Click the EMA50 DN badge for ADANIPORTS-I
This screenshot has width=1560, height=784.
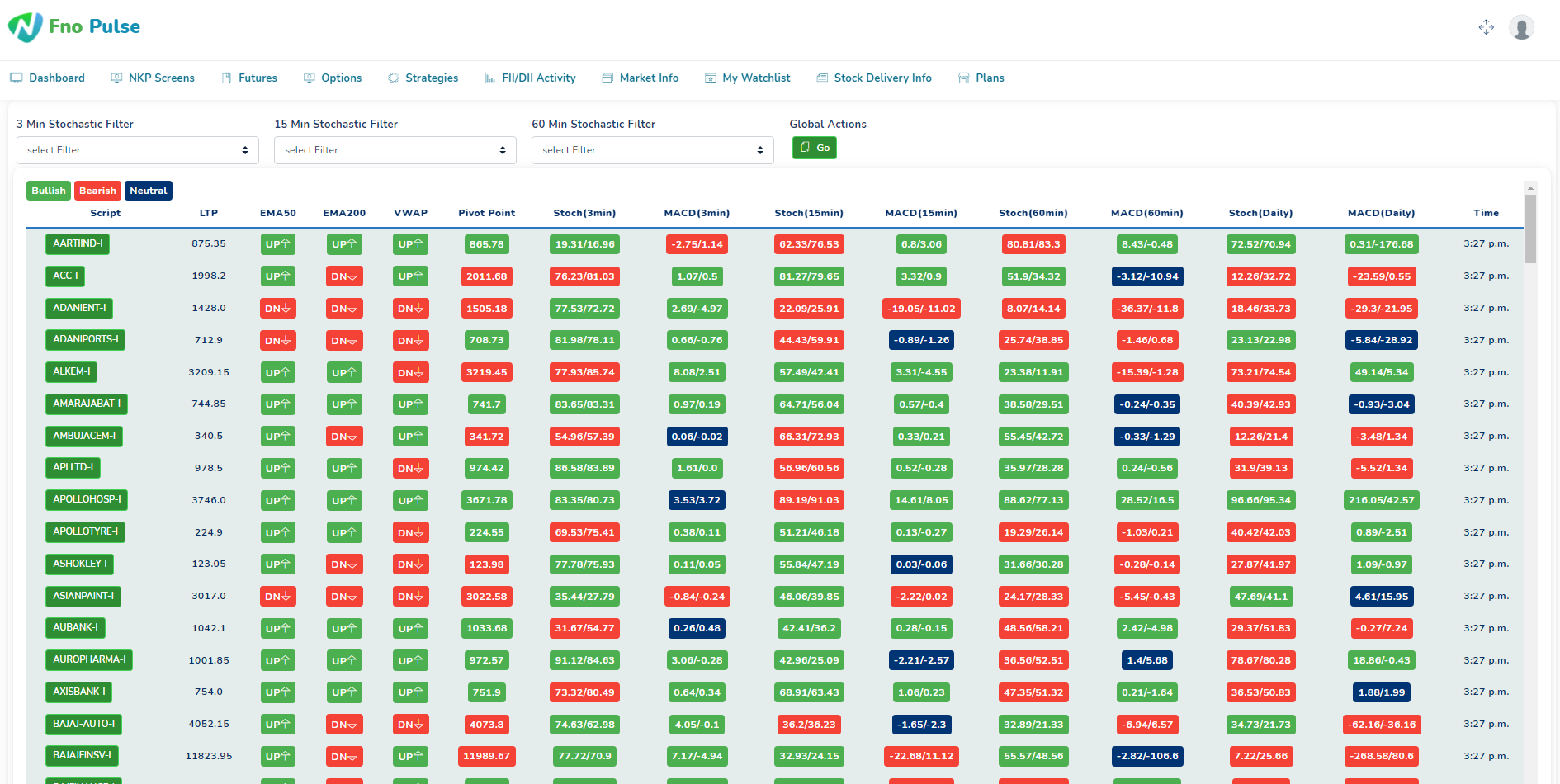pyautogui.click(x=278, y=340)
